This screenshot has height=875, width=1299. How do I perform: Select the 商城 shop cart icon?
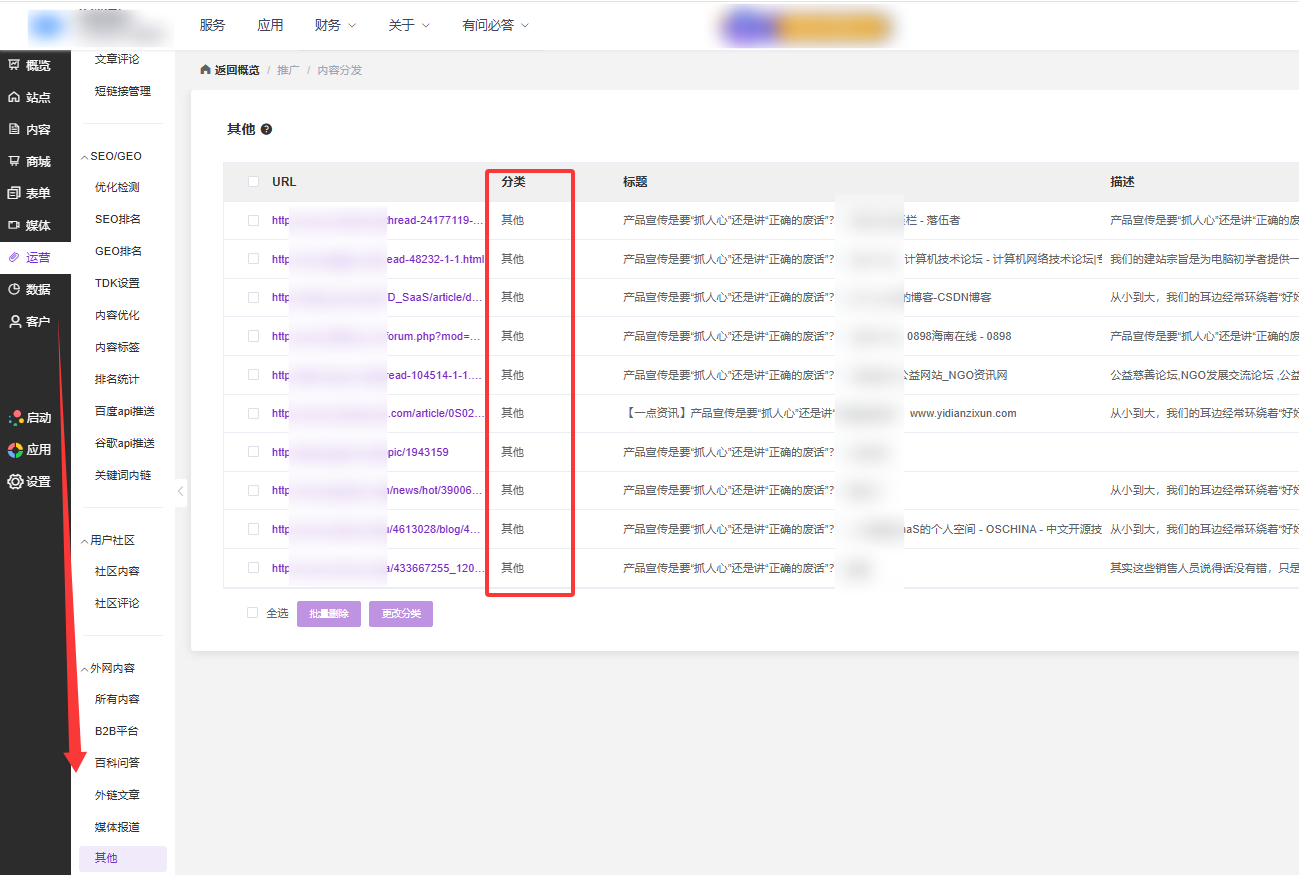tap(14, 161)
